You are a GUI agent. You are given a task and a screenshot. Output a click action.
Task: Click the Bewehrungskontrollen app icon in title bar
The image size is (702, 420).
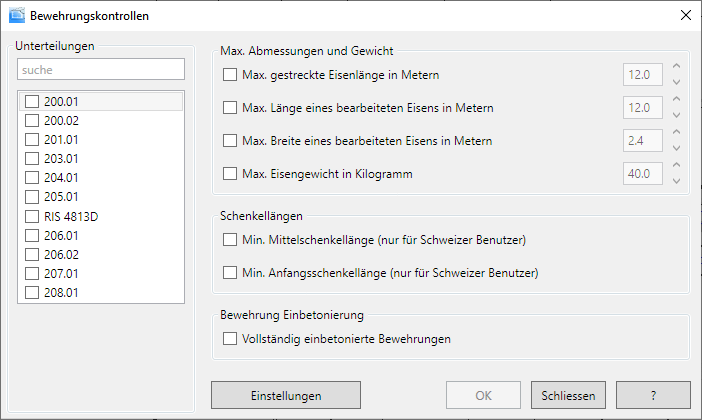[16, 15]
